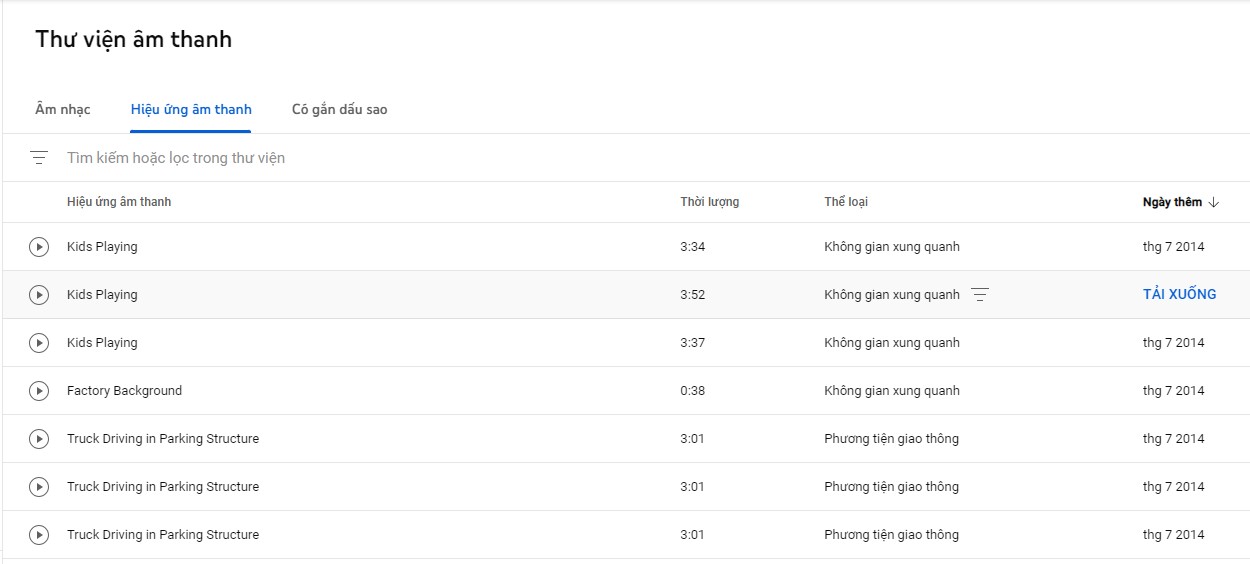This screenshot has width=1250, height=564.
Task: Click the Thể loại column header
Action: coord(846,202)
